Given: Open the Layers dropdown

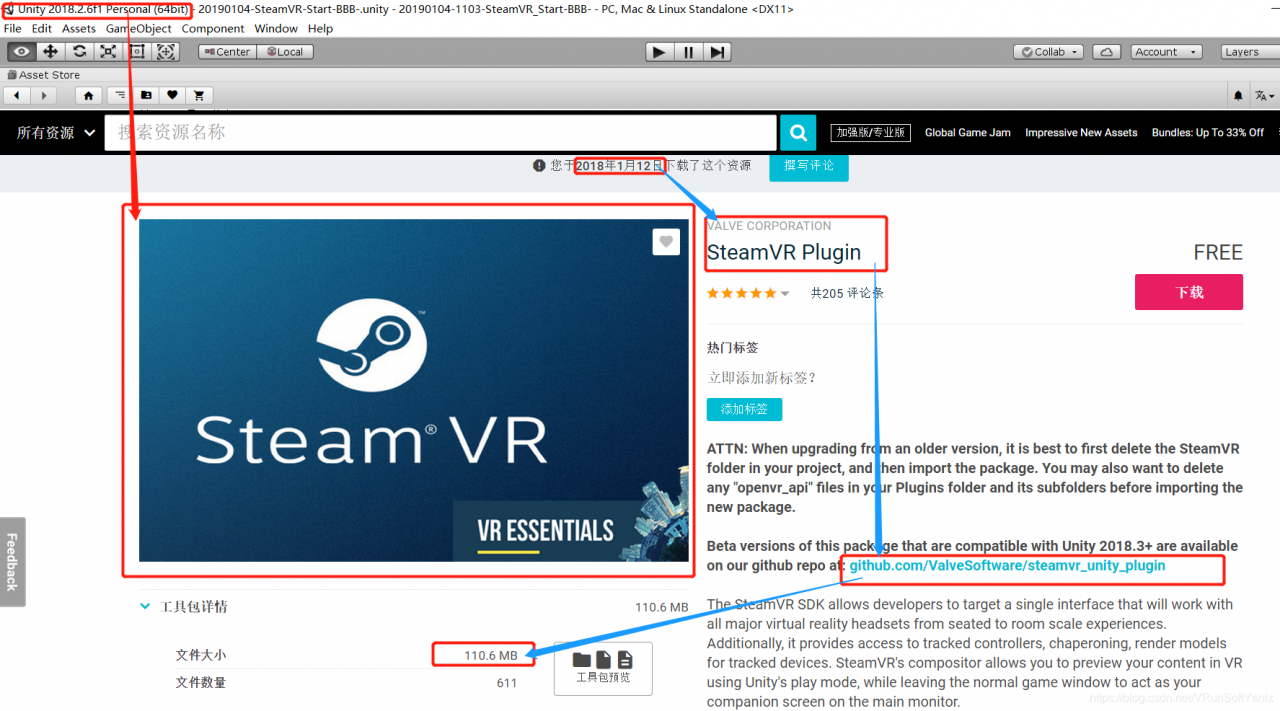Looking at the screenshot, I should 1248,52.
